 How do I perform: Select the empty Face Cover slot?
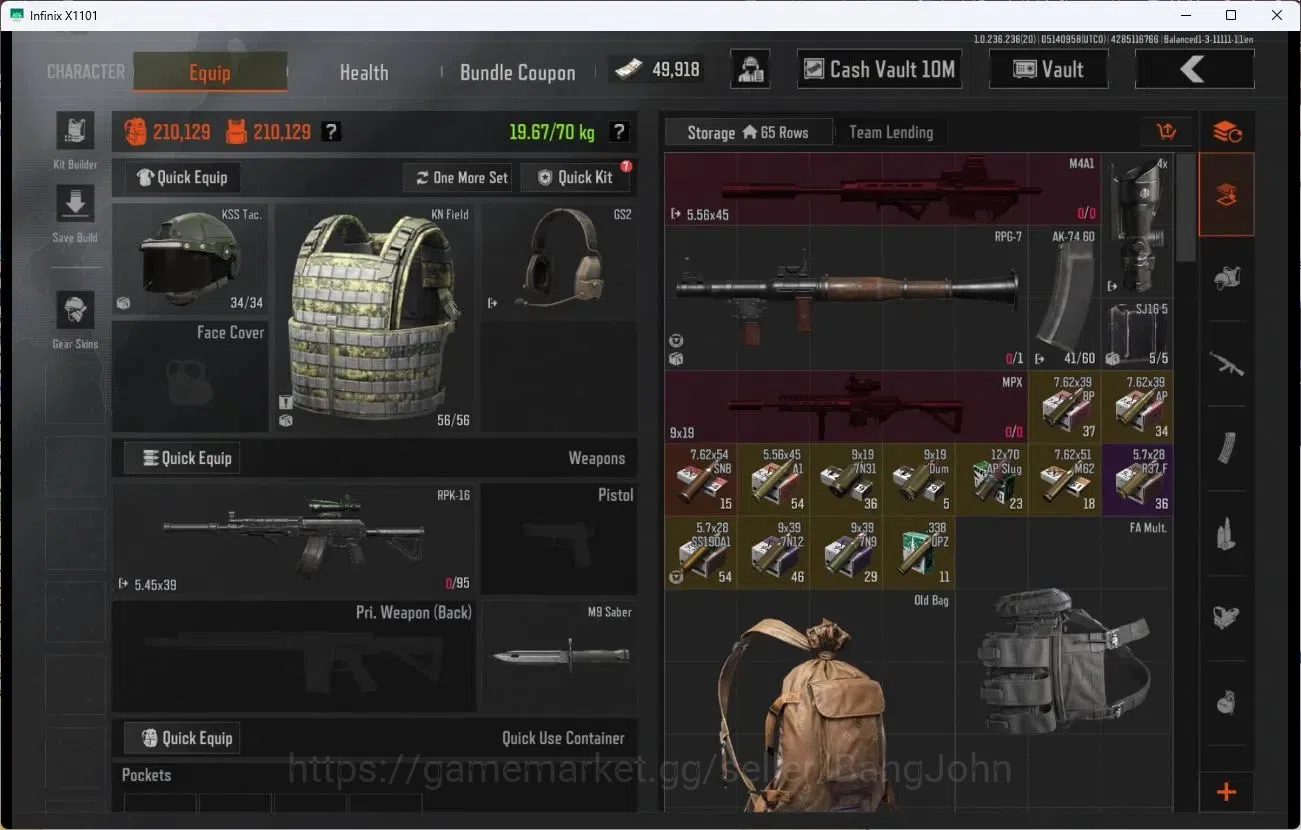point(190,376)
